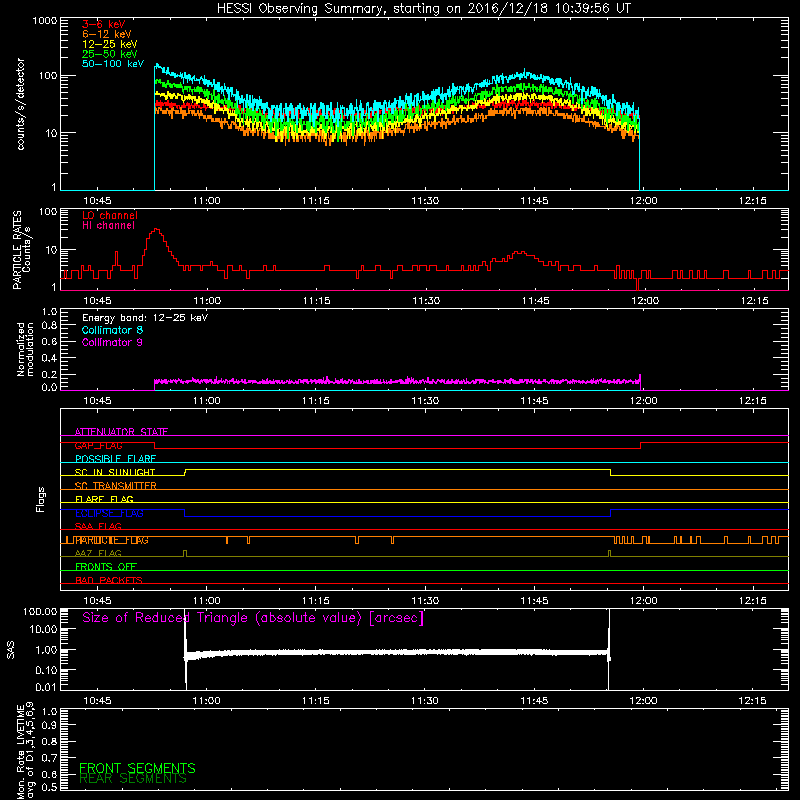Click the FLARE_FLAG label
This screenshot has height=800, width=800.
[x=104, y=499]
